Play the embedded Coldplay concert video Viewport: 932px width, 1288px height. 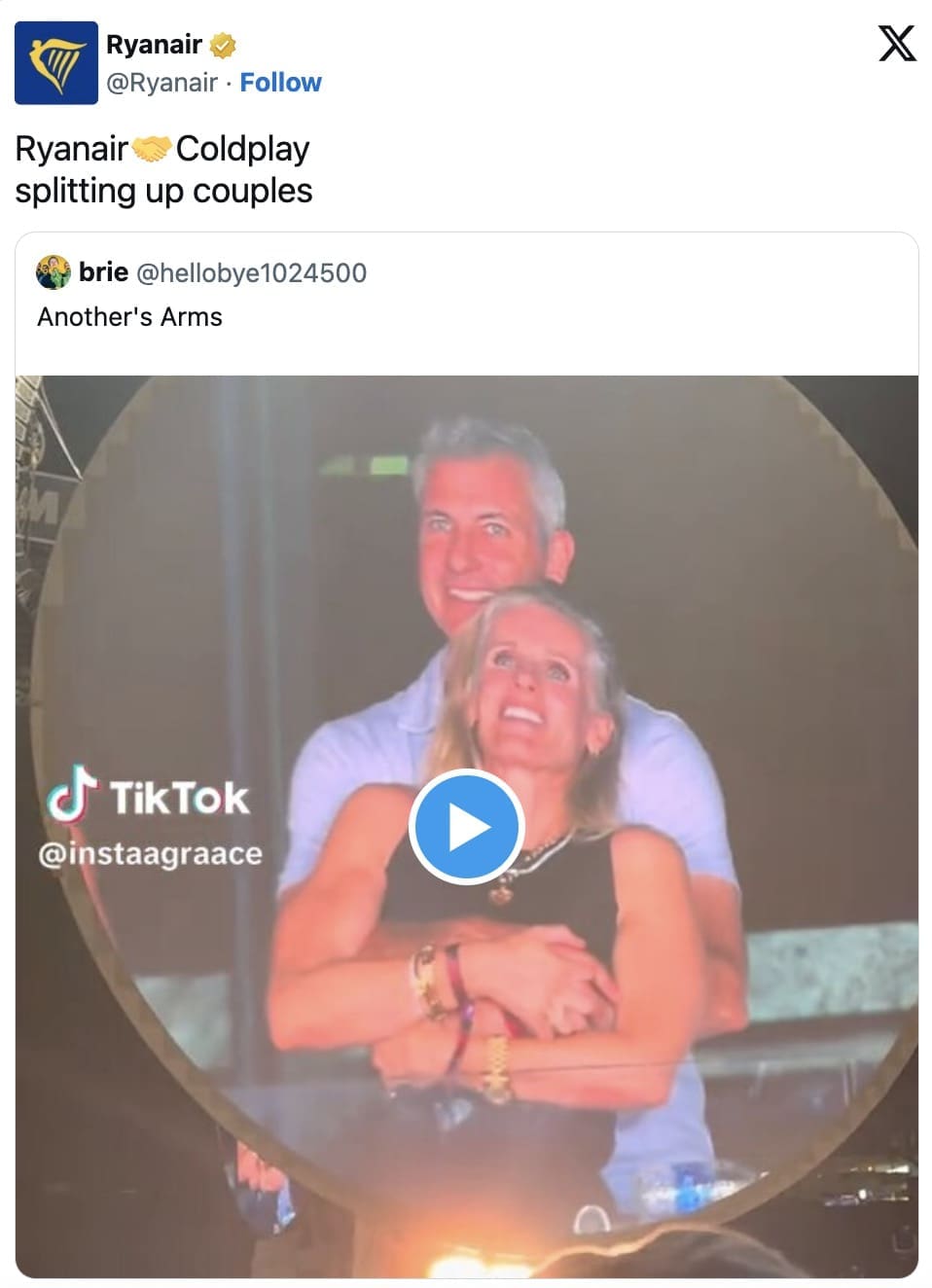pos(466,826)
